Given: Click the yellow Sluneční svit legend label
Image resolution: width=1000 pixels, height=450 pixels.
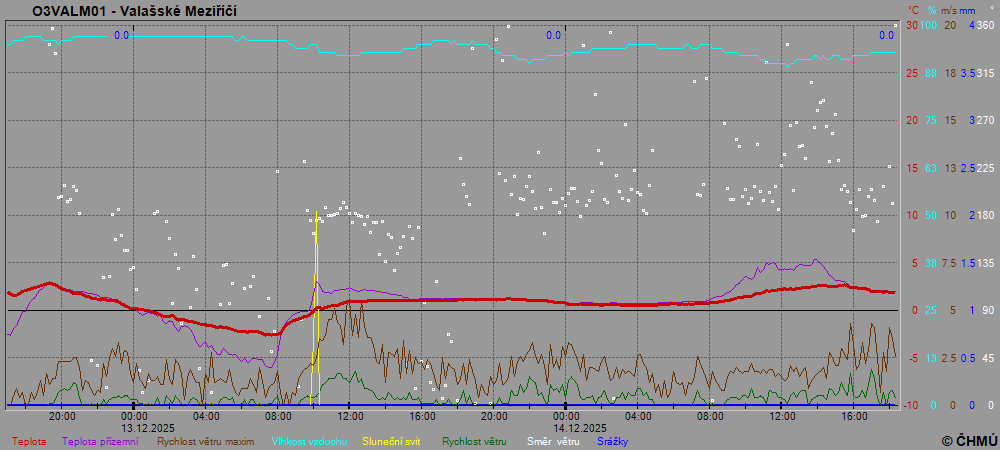Looking at the screenshot, I should coord(391,441).
